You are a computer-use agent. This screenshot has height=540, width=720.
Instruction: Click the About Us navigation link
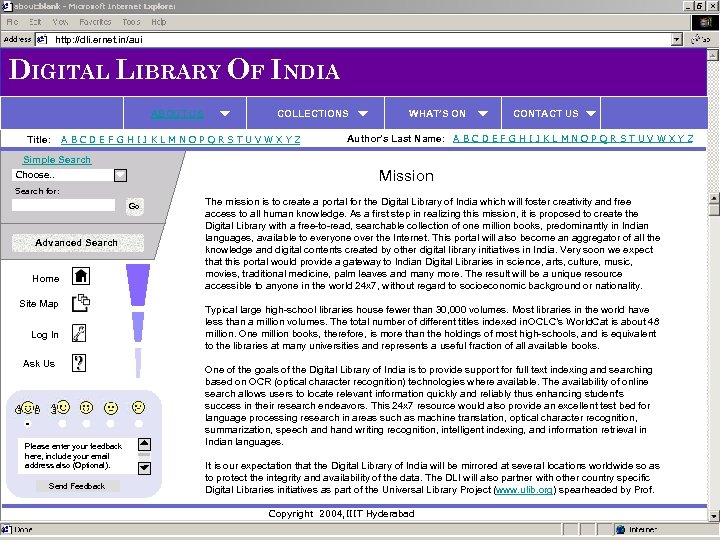pyautogui.click(x=178, y=114)
